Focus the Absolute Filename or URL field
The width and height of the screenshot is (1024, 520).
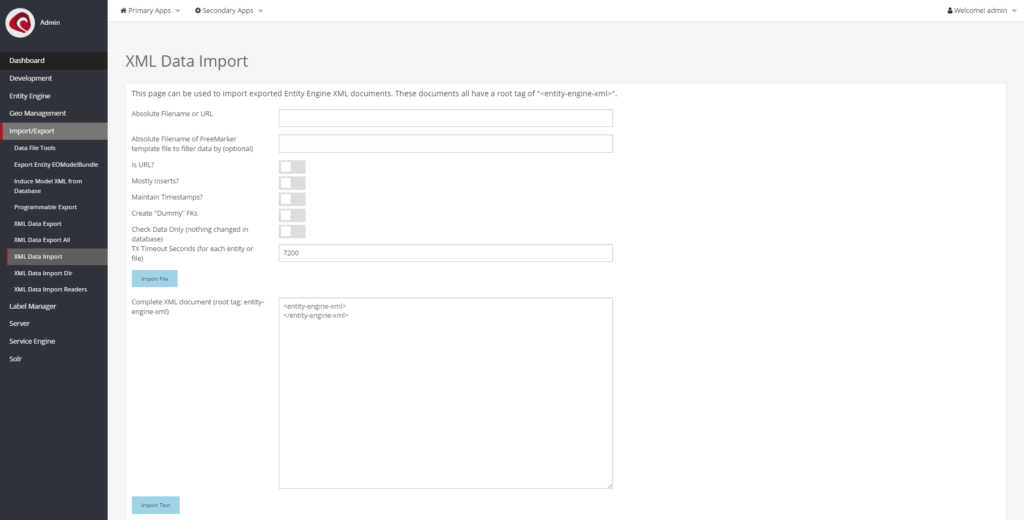pos(445,118)
